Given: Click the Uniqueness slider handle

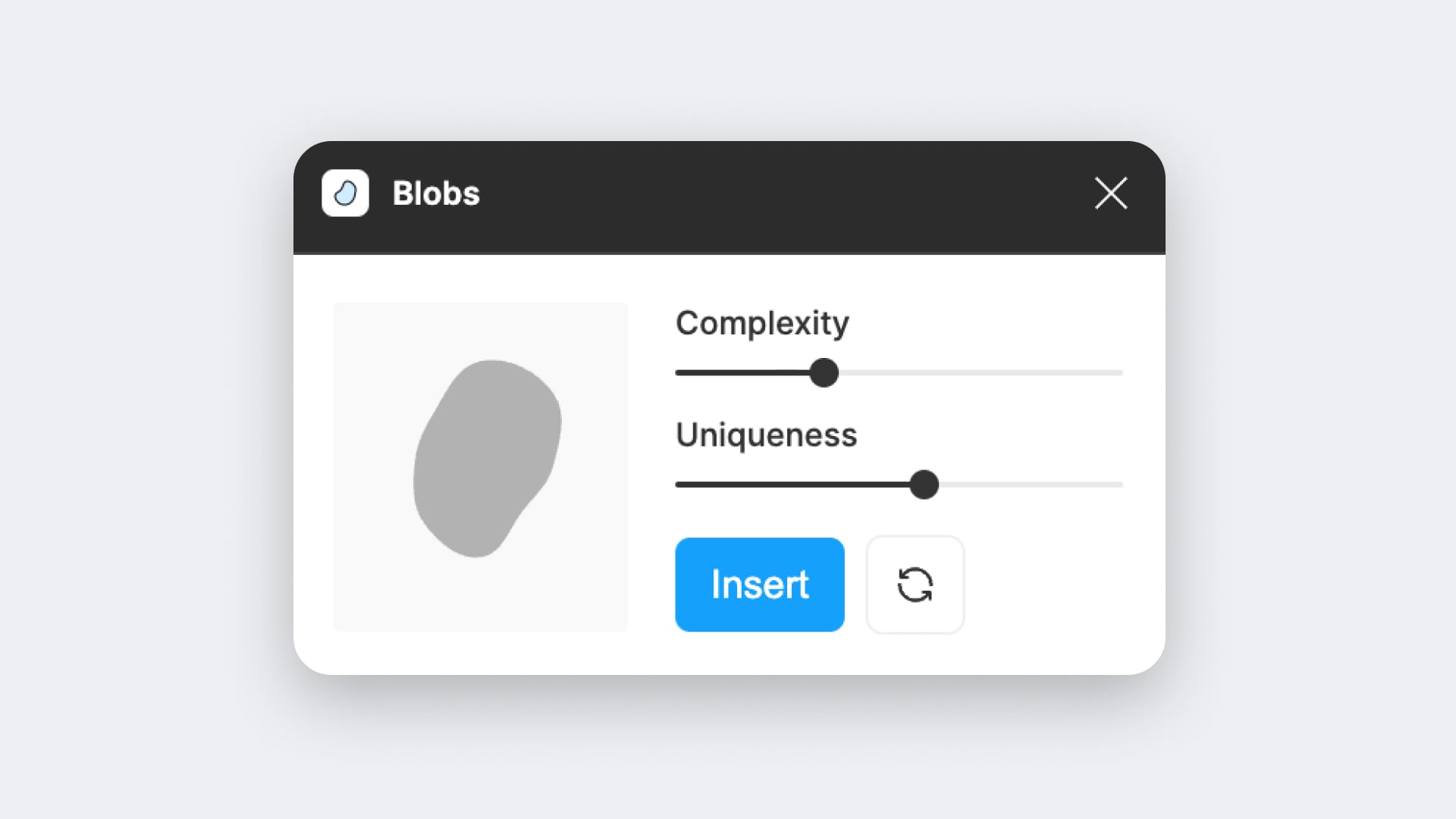Looking at the screenshot, I should tap(924, 484).
